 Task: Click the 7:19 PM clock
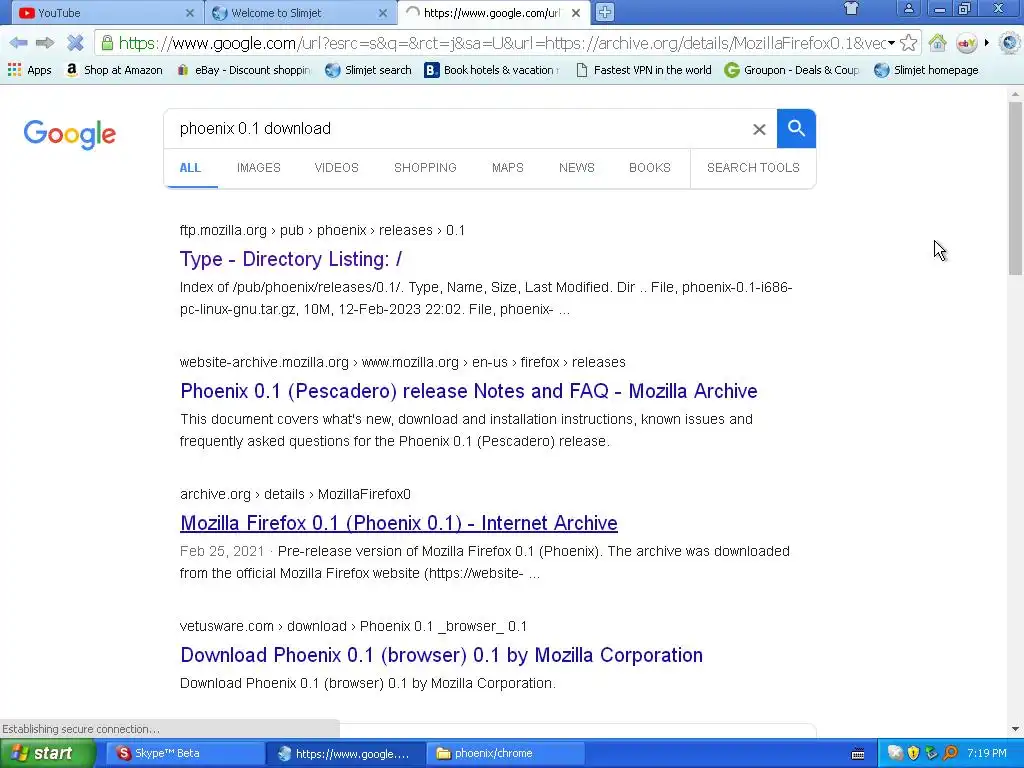pos(987,754)
